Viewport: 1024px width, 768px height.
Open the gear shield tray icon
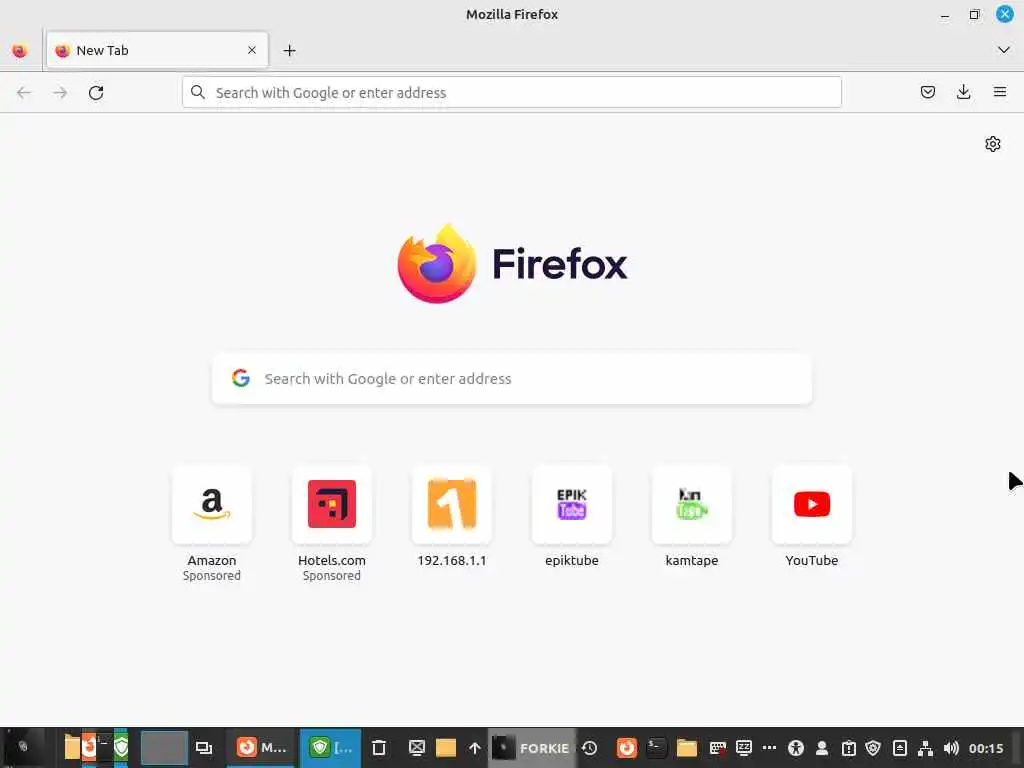[x=873, y=748]
